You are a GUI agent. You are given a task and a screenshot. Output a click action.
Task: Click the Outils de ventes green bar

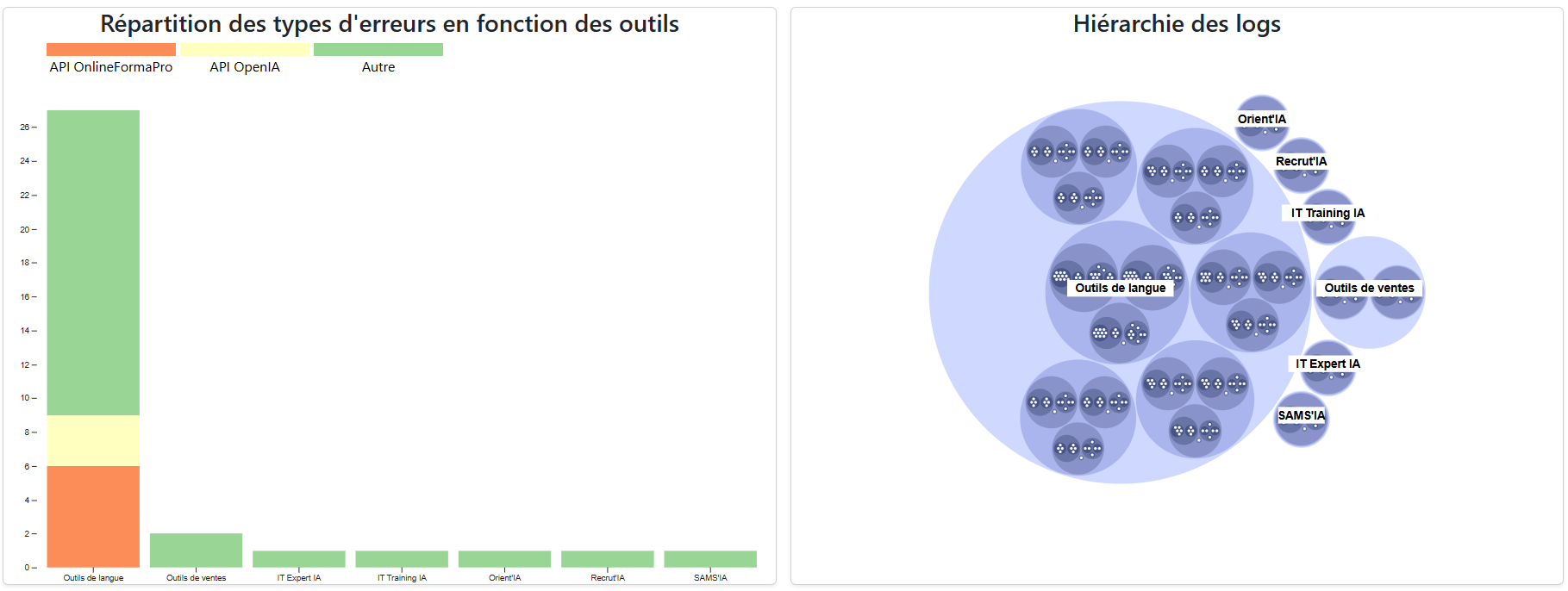197,551
